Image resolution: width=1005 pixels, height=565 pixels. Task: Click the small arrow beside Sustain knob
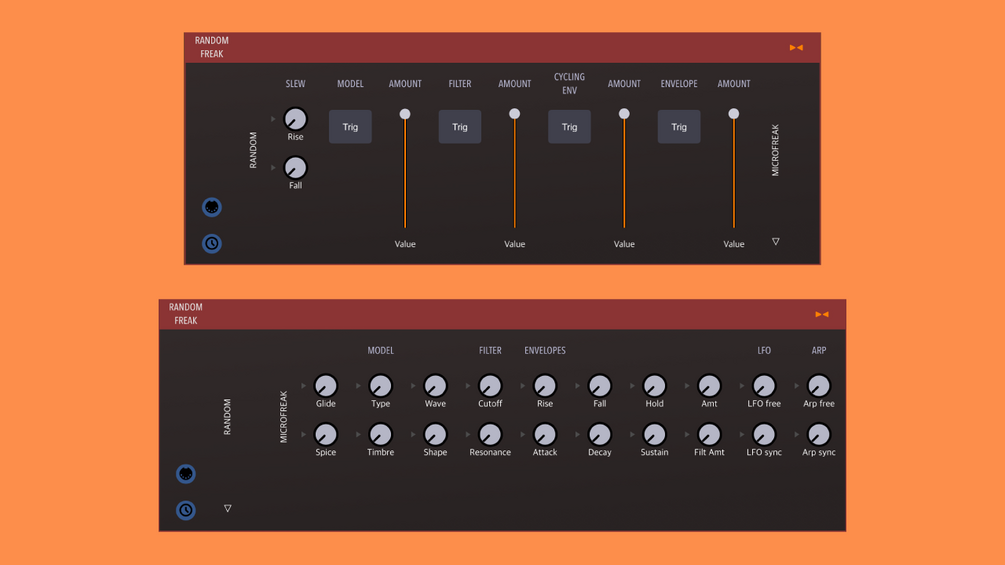coord(632,434)
